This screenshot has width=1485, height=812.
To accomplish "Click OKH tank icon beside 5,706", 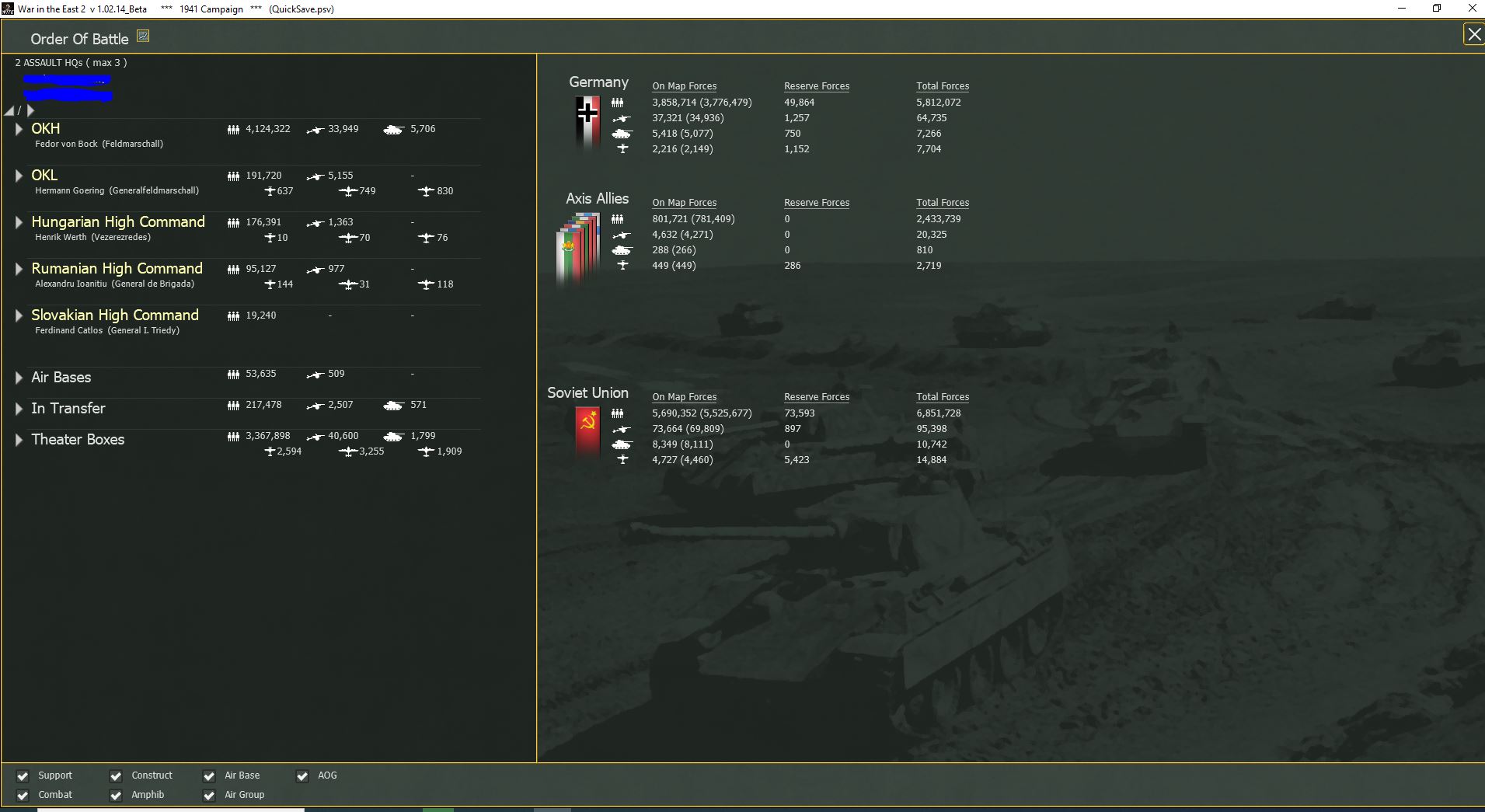I will 394,130.
